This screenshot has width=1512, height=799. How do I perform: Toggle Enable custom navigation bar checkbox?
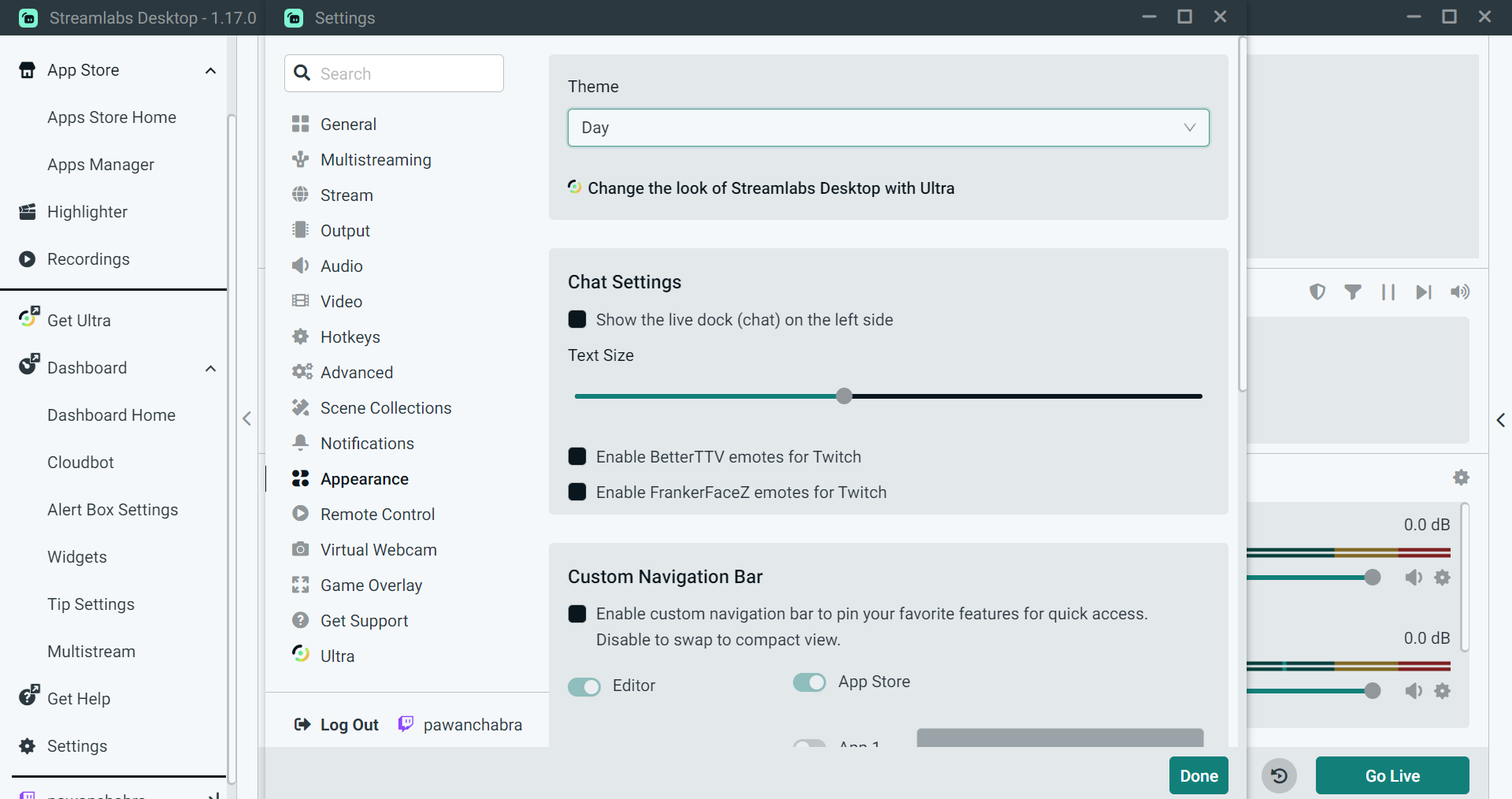pyautogui.click(x=577, y=614)
